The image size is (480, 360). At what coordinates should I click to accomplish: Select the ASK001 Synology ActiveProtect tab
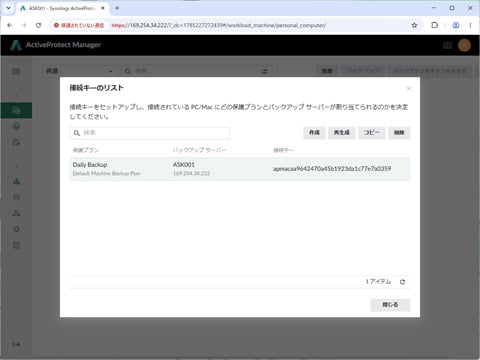tap(62, 8)
